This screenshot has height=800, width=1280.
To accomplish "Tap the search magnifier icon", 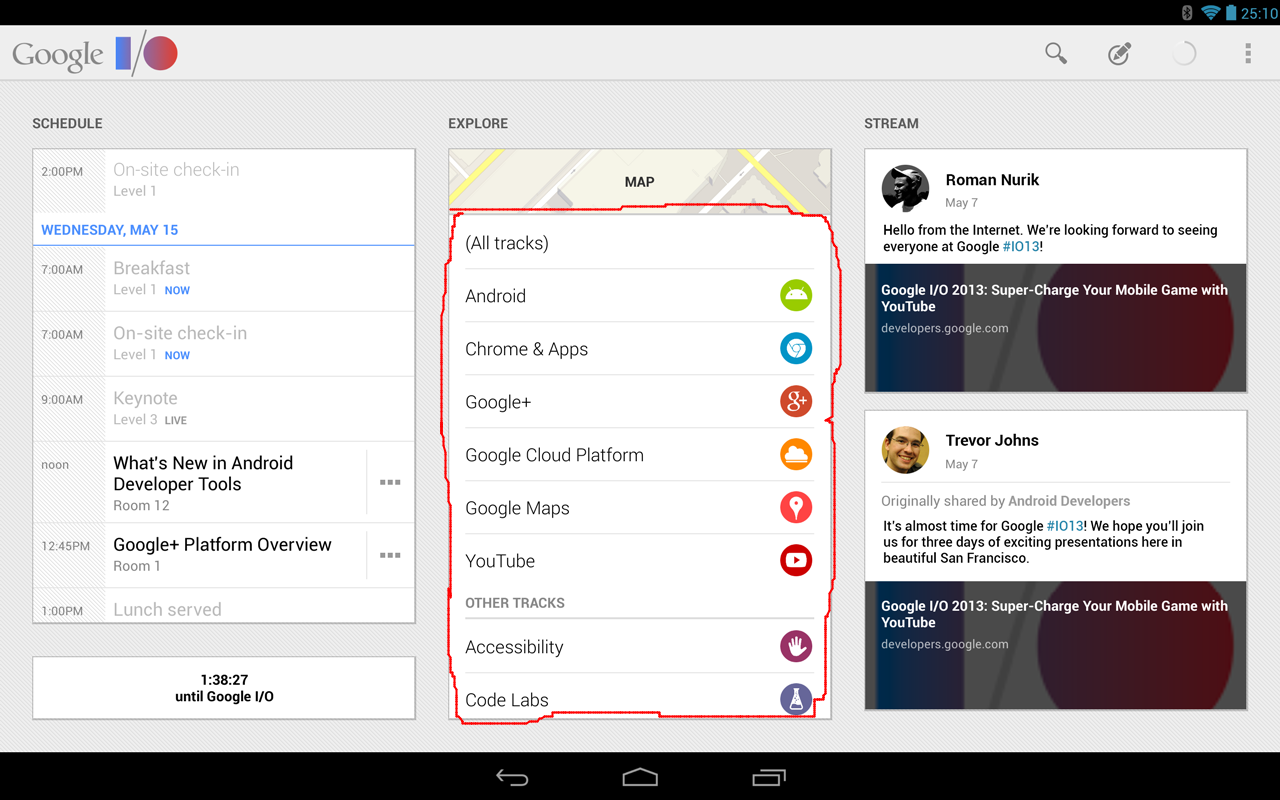I will [1056, 53].
